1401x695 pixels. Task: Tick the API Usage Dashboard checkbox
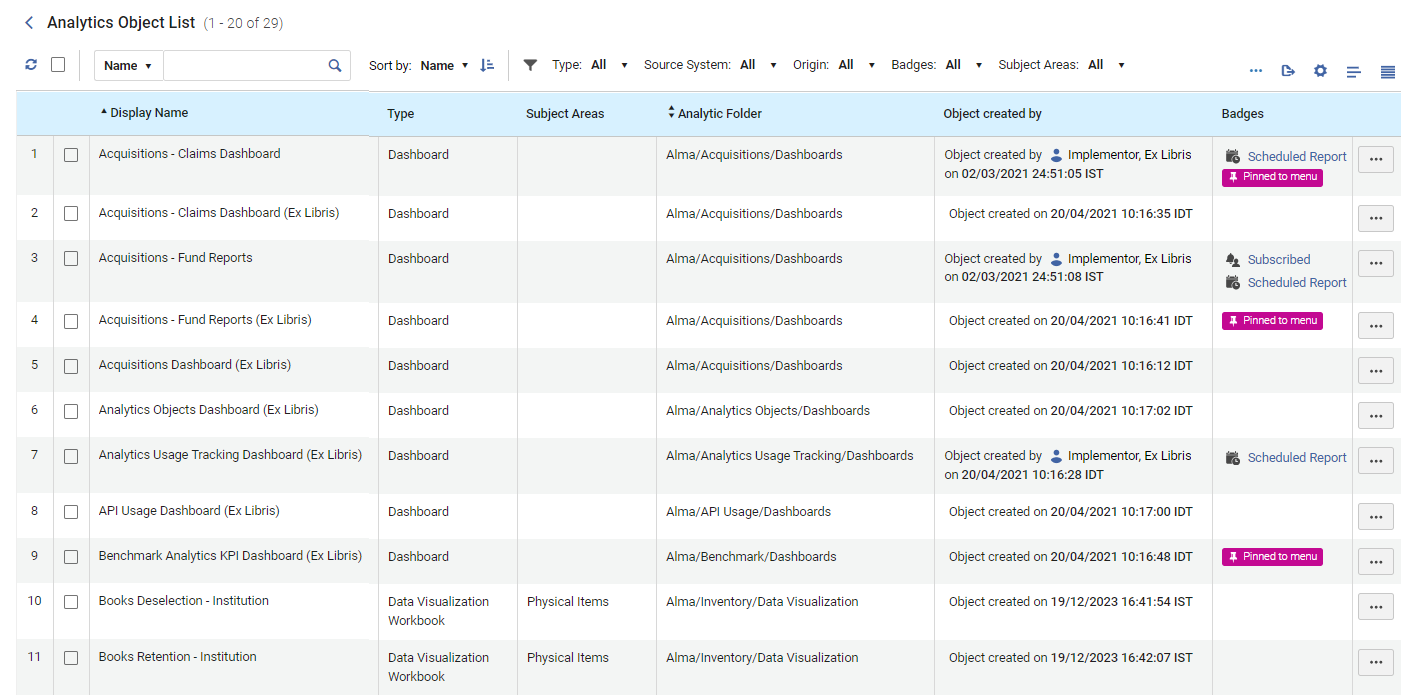coord(71,513)
